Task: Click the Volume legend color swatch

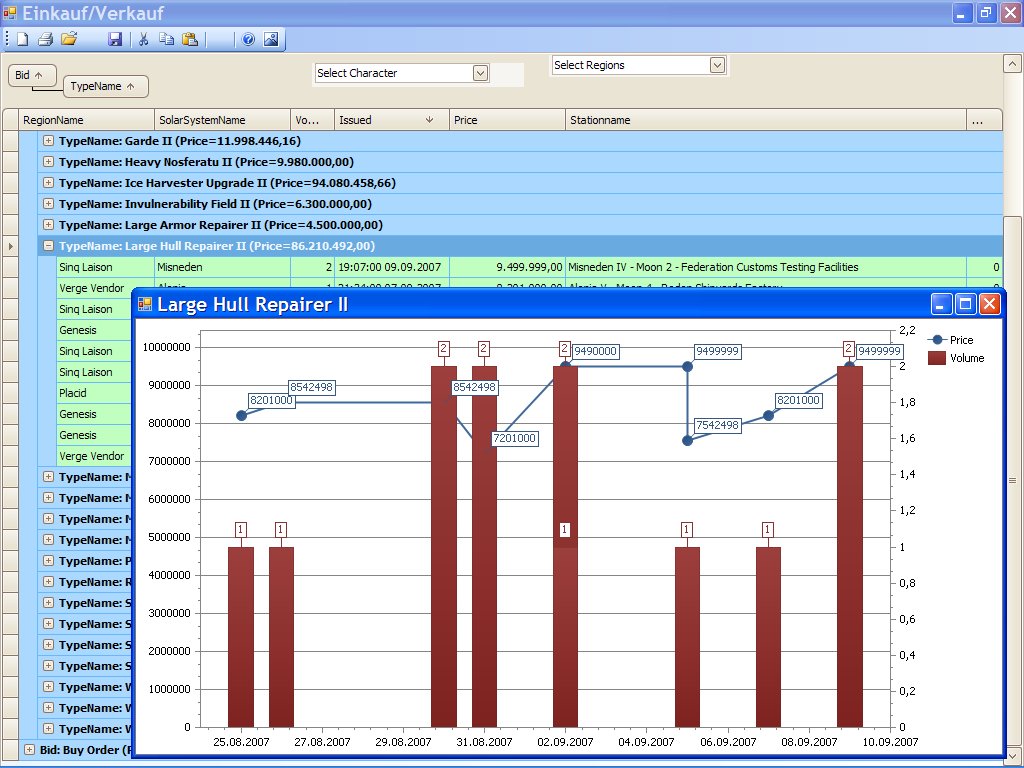Action: (x=937, y=358)
